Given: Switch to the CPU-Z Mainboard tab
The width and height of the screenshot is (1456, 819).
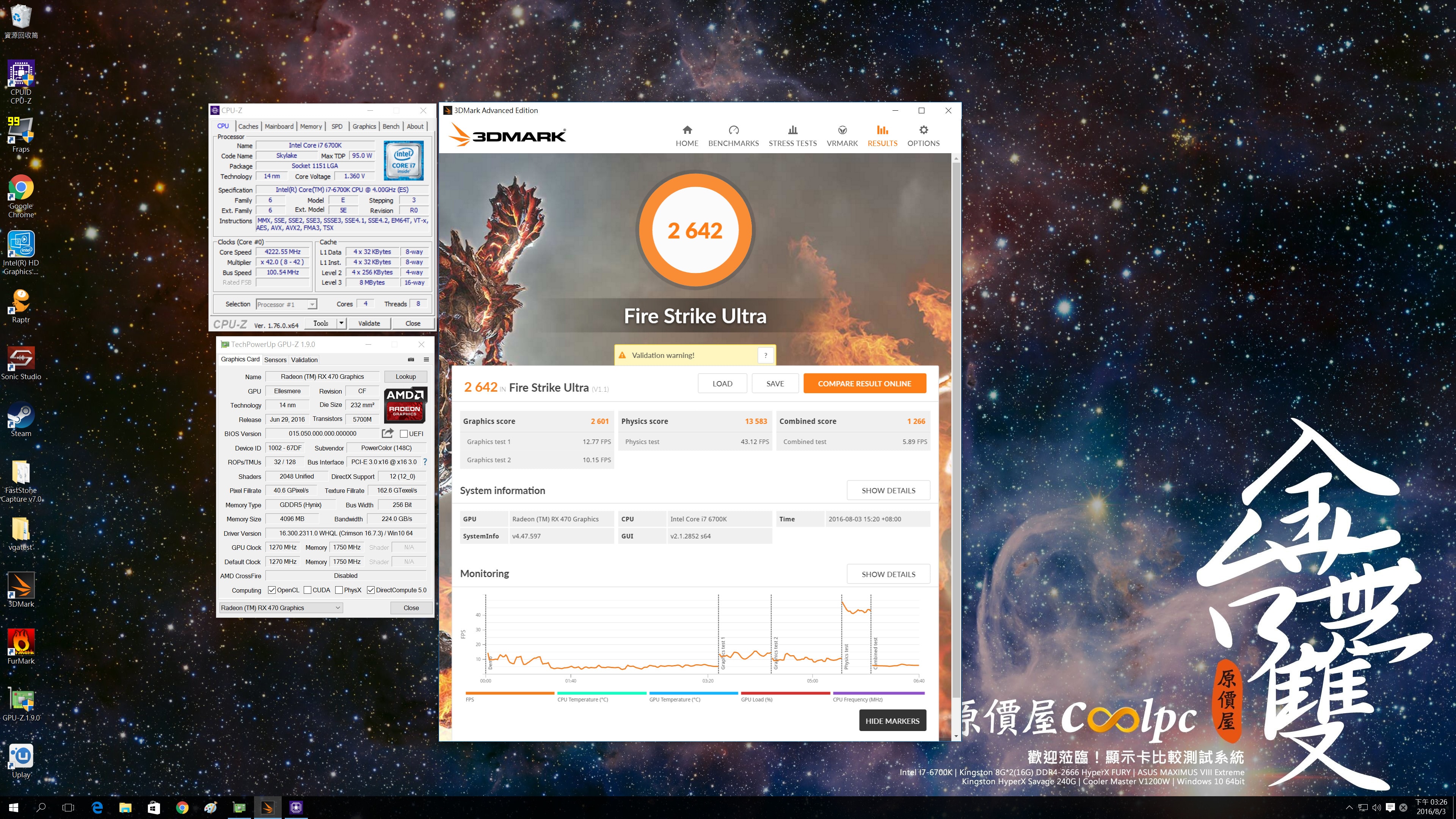Looking at the screenshot, I should tap(279, 126).
